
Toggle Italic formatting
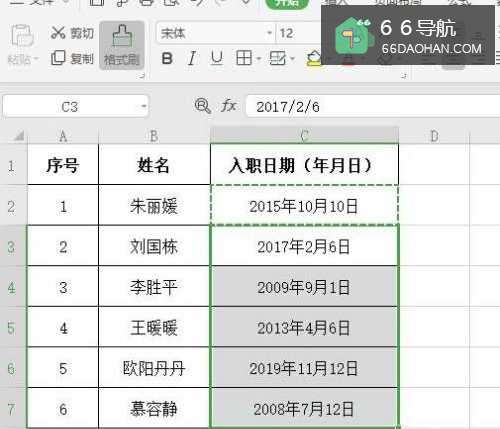tap(192, 59)
